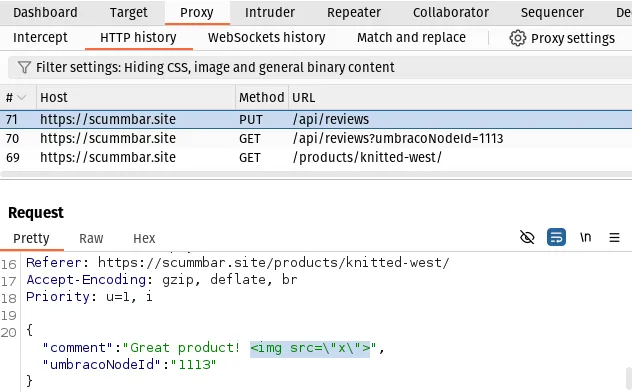Switch request view to Pretty
The height and width of the screenshot is (392, 632).
pyautogui.click(x=31, y=238)
